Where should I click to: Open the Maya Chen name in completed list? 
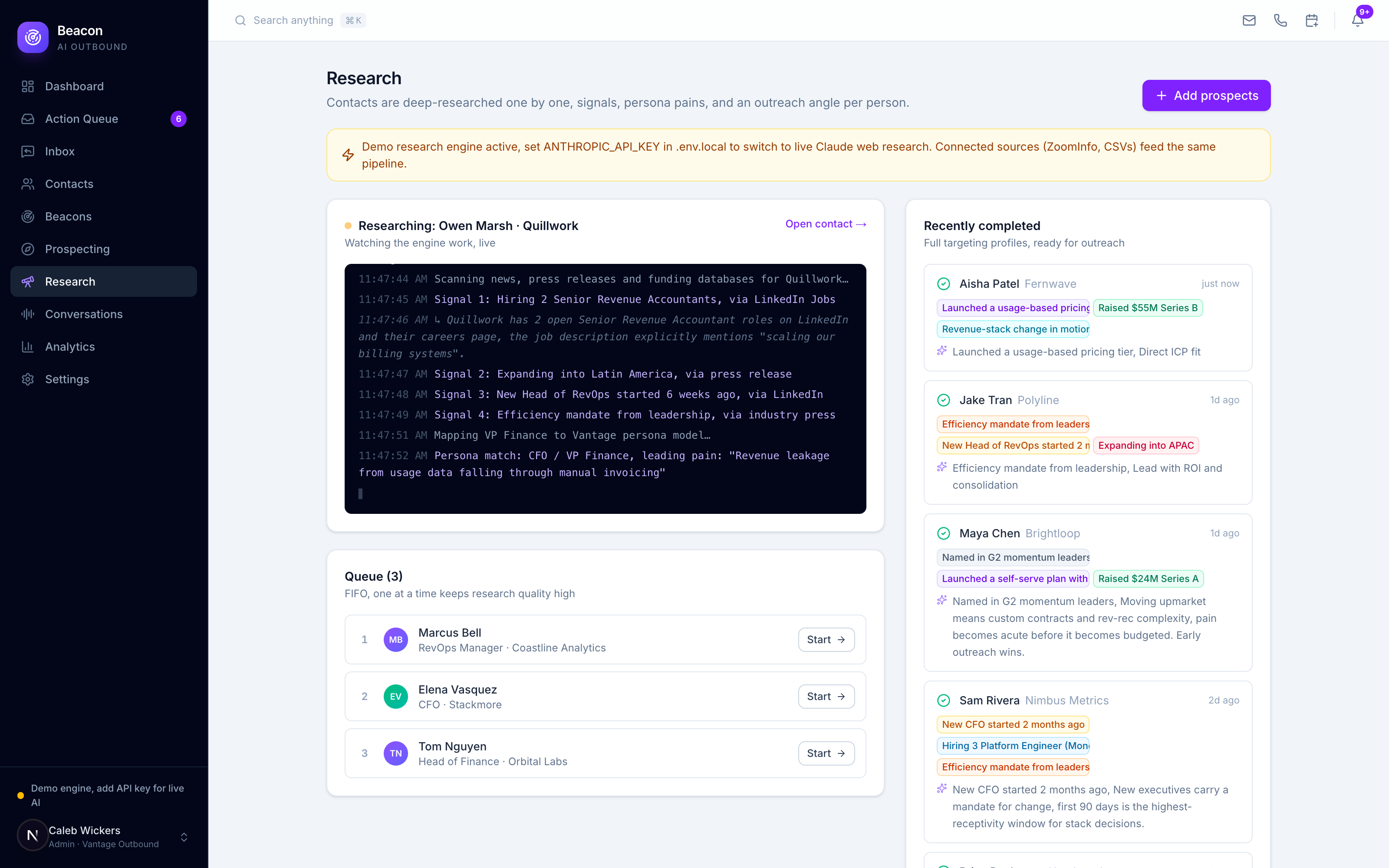990,533
